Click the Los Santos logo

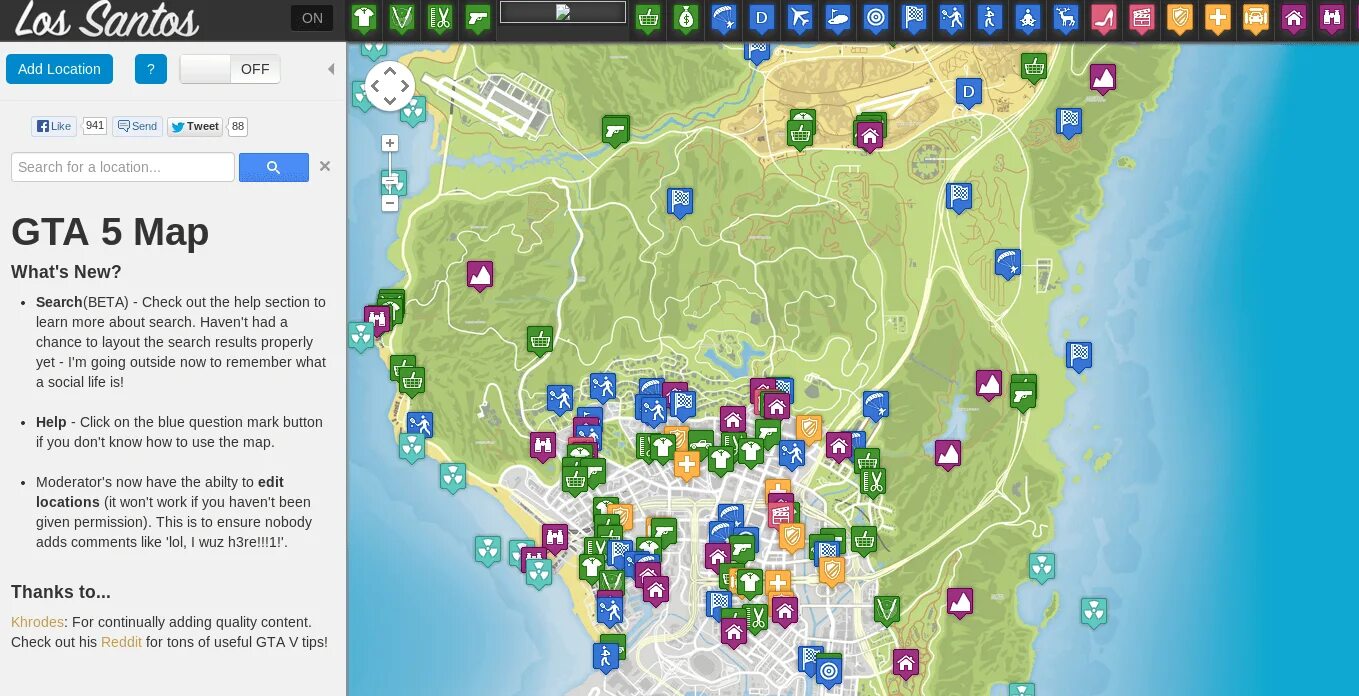[x=107, y=19]
